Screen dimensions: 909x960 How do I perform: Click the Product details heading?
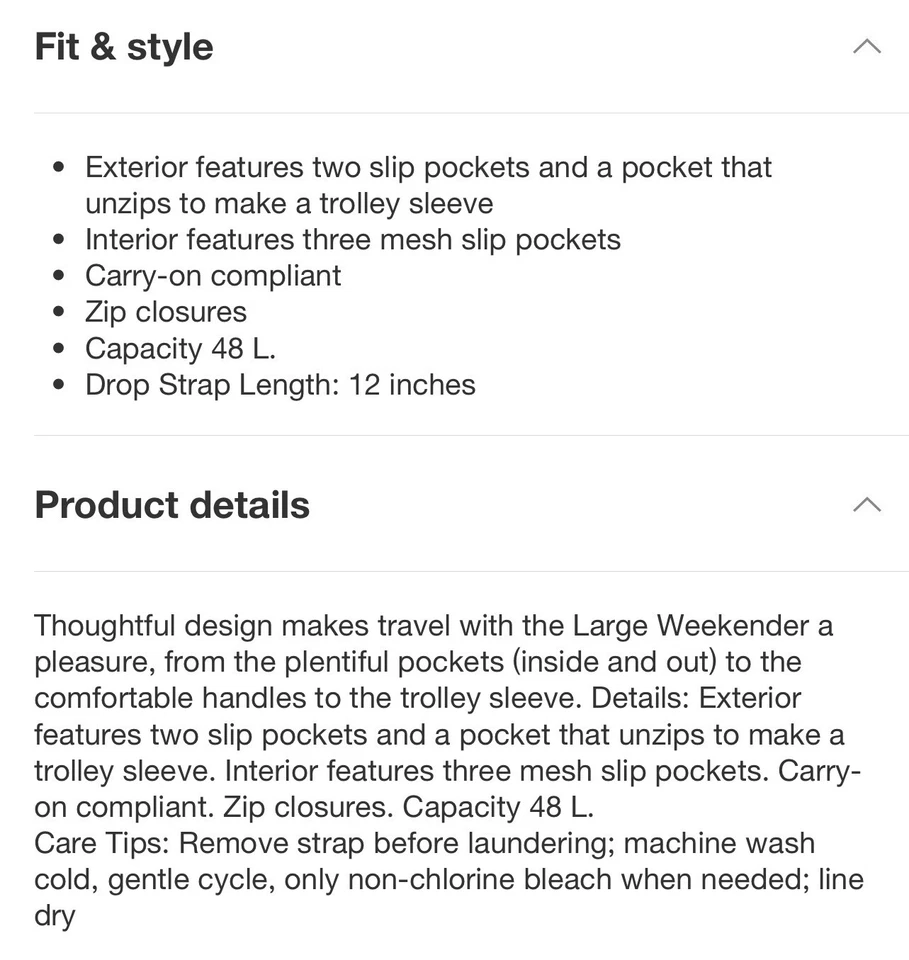172,505
